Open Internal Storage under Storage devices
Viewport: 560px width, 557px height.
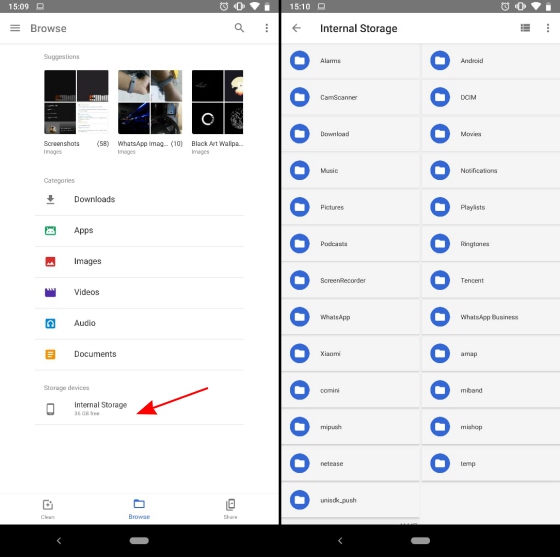click(139, 408)
